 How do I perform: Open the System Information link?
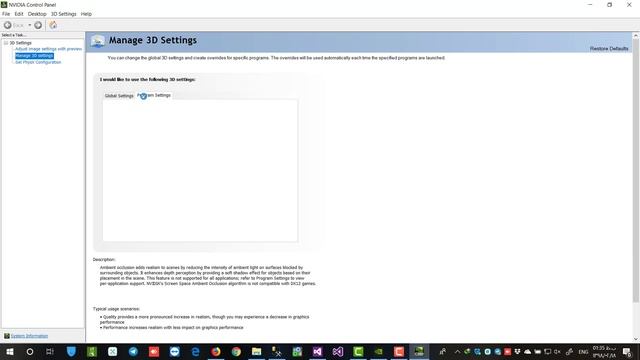click(29, 336)
